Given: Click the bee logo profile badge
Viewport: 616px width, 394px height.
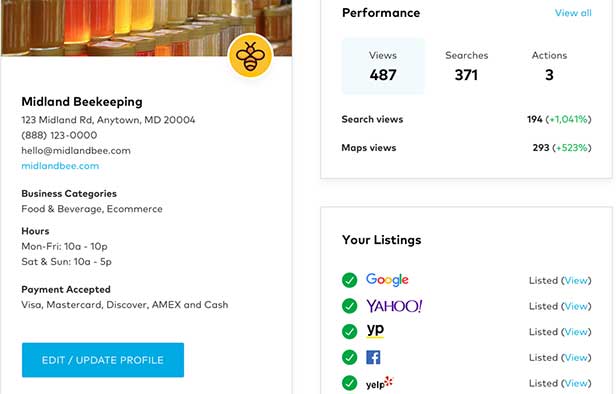Looking at the screenshot, I should pyautogui.click(x=250, y=55).
